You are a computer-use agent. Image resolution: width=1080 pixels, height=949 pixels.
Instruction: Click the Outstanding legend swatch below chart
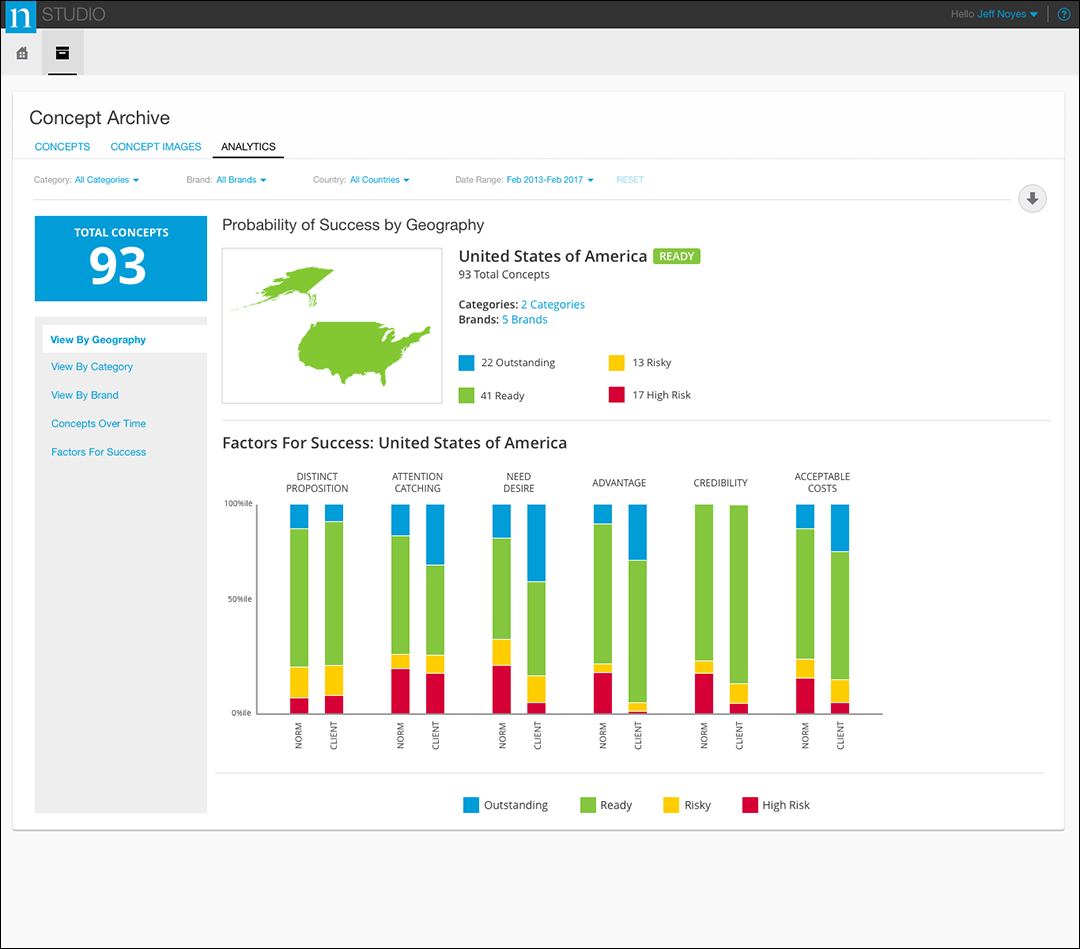pos(471,805)
